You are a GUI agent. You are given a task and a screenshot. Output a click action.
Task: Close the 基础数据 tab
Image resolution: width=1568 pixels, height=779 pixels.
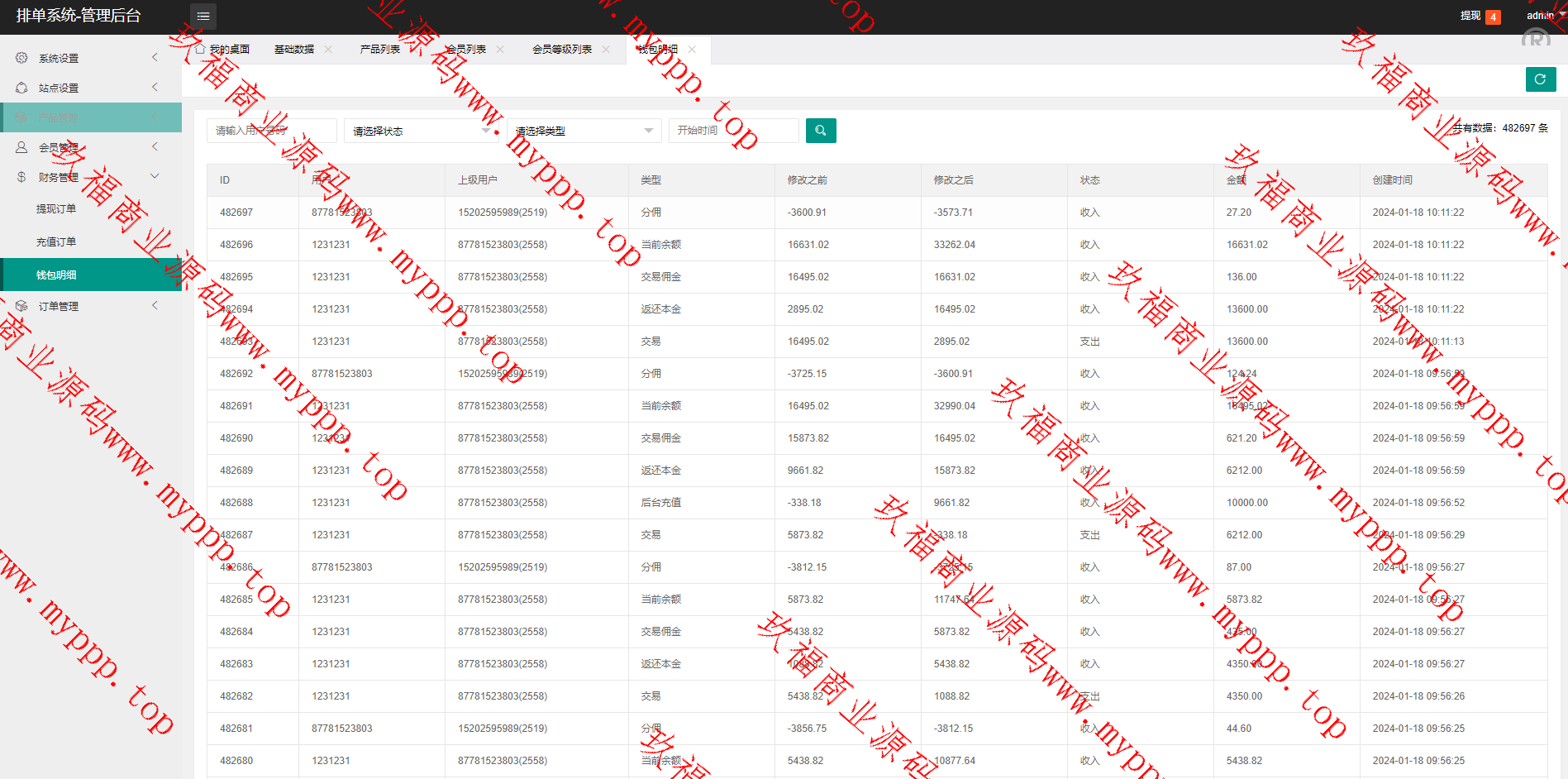click(328, 50)
